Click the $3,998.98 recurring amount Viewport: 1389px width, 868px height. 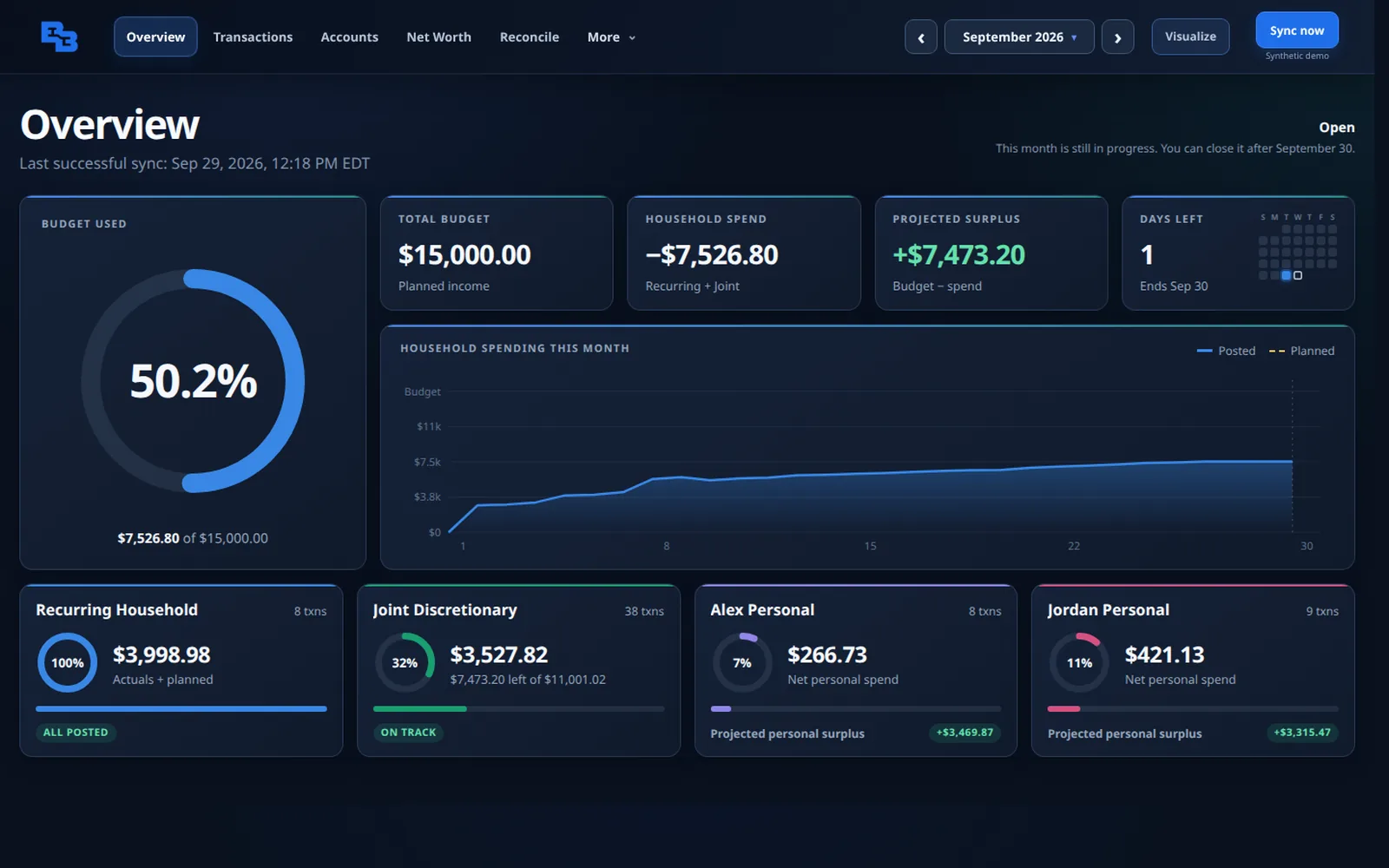pyautogui.click(x=161, y=654)
